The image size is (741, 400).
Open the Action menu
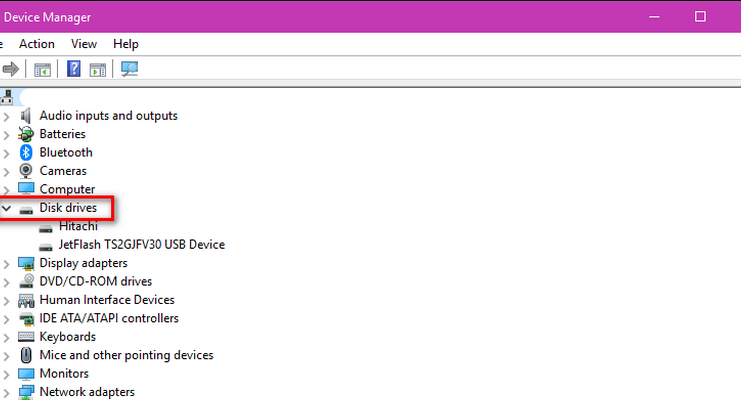[x=37, y=44]
